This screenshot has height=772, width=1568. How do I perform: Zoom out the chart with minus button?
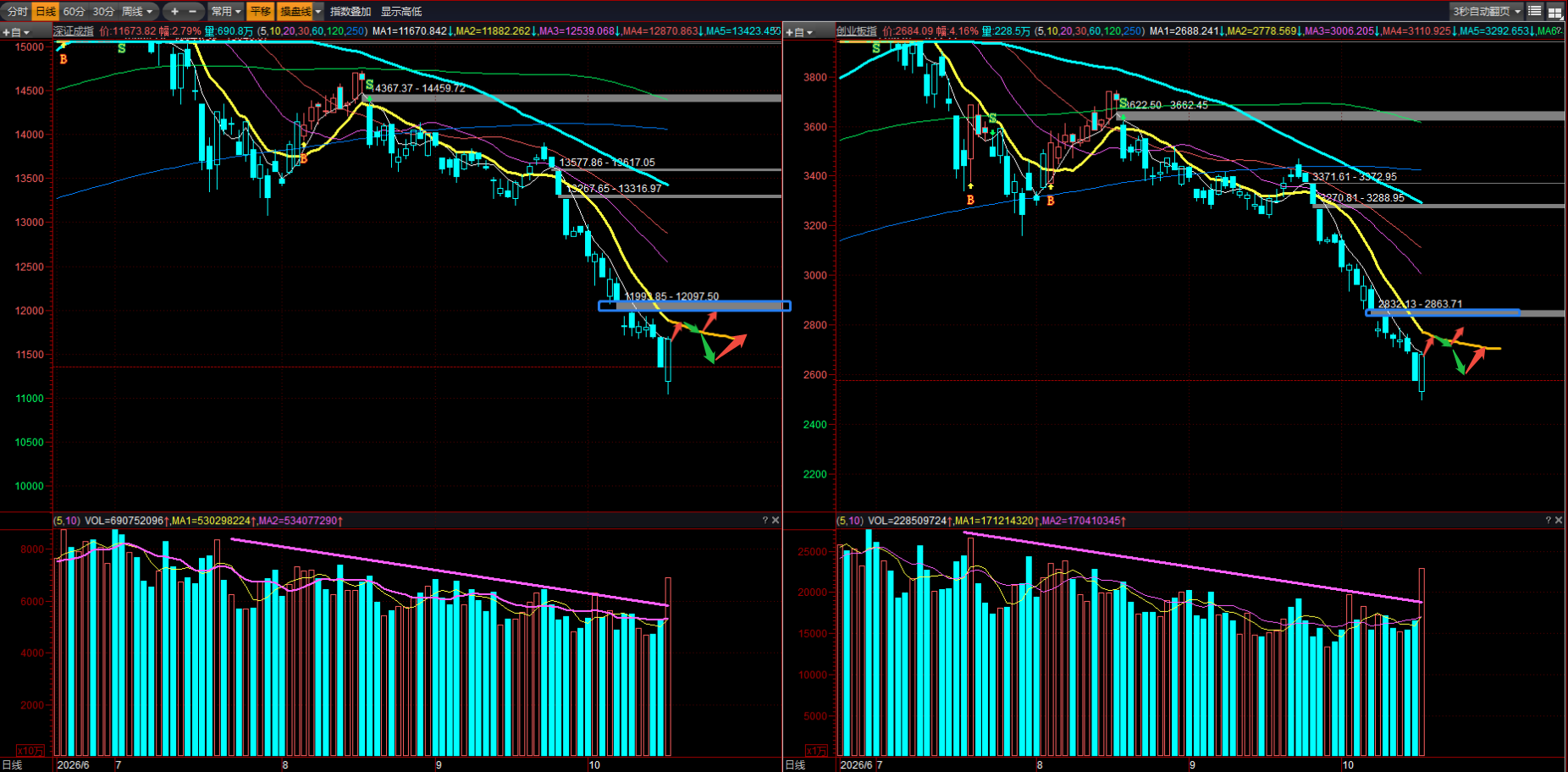(x=193, y=11)
